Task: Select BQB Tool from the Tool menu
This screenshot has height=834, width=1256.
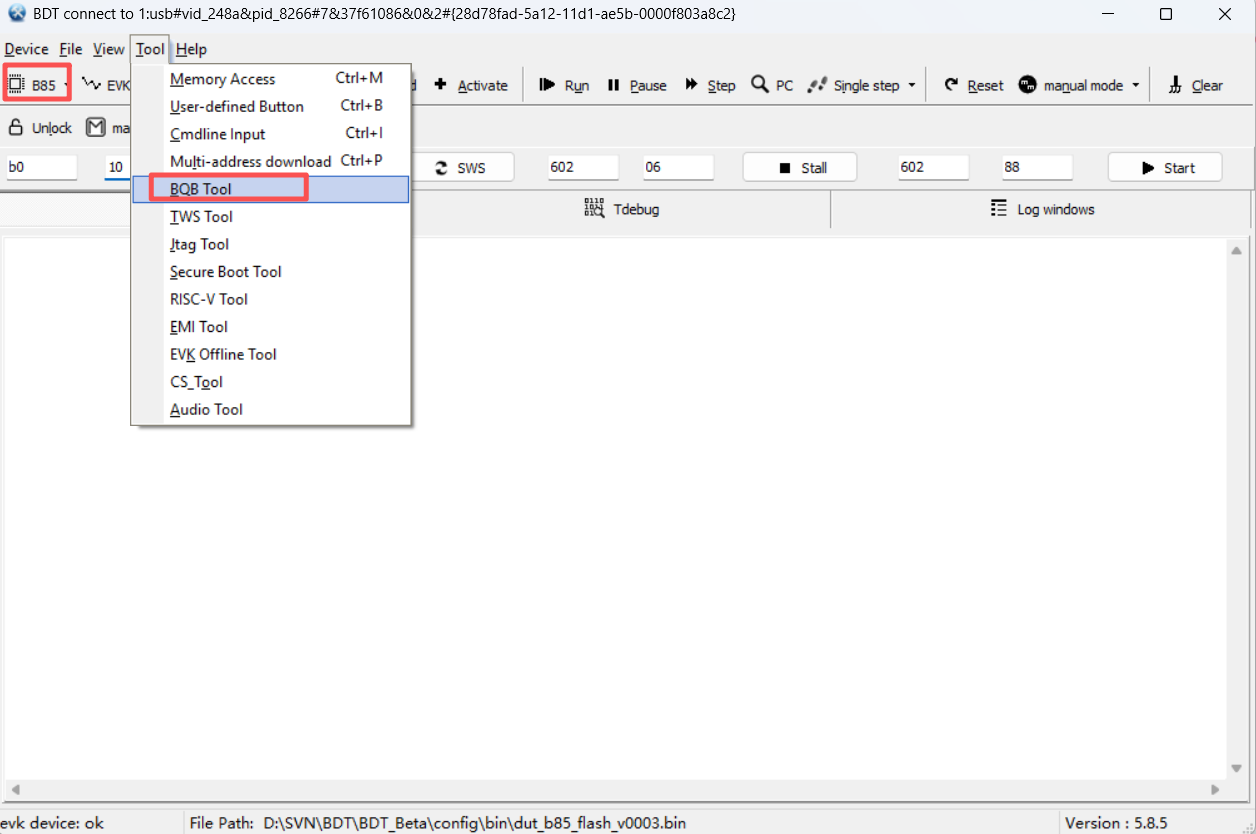Action: (x=201, y=189)
